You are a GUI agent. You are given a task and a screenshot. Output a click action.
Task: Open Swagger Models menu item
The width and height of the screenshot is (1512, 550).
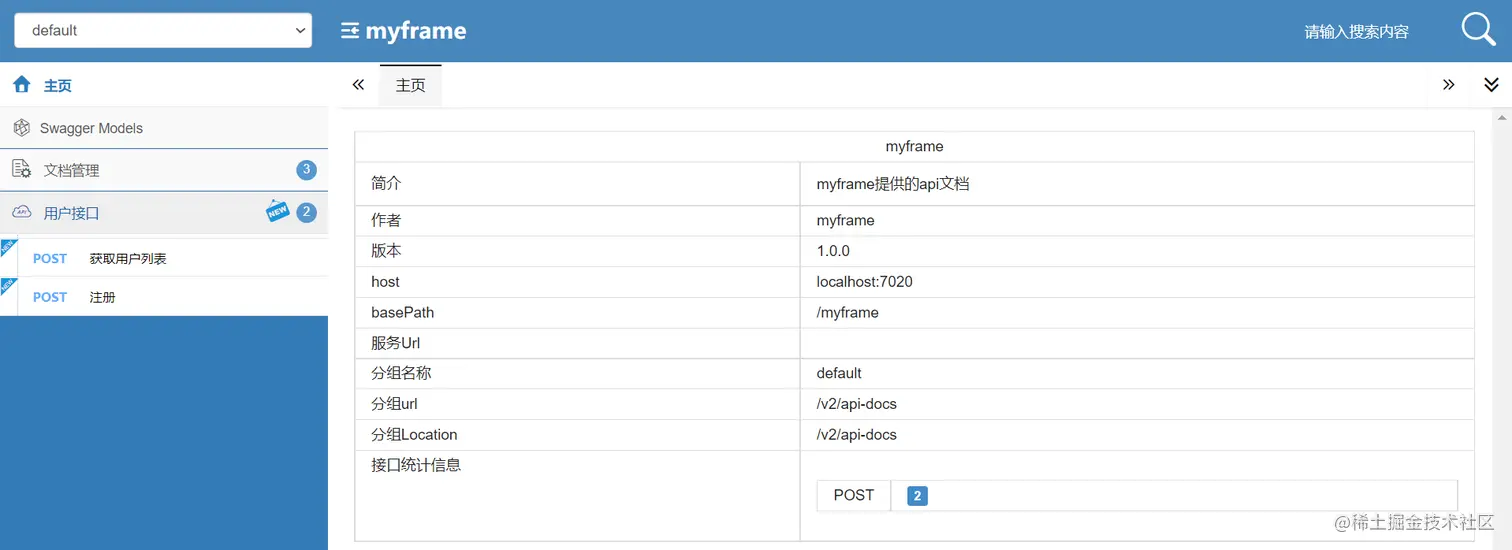click(164, 128)
